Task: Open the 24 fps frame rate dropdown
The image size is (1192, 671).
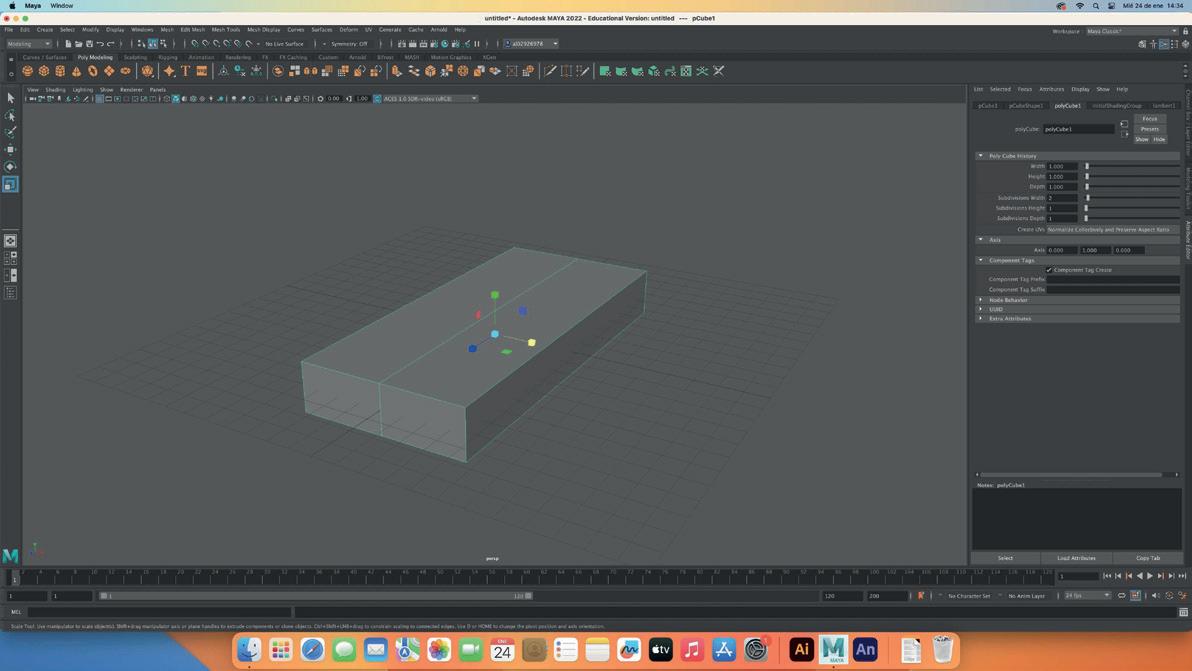Action: click(x=1087, y=596)
